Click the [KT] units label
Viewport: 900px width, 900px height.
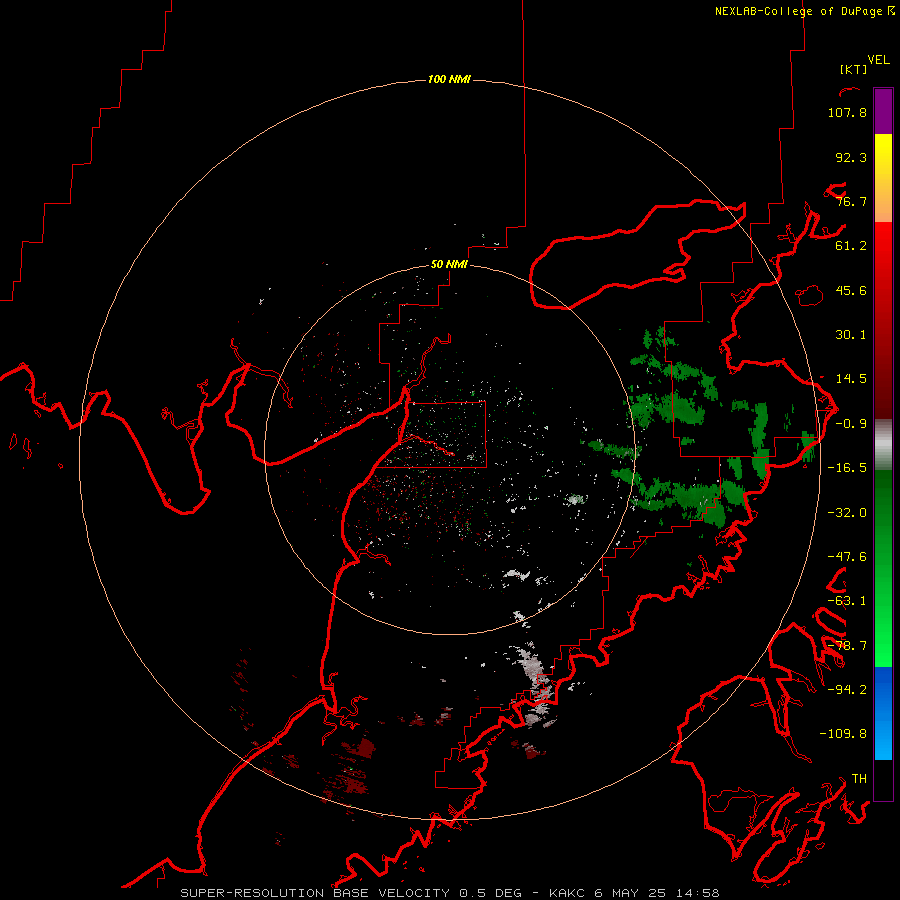tap(853, 69)
